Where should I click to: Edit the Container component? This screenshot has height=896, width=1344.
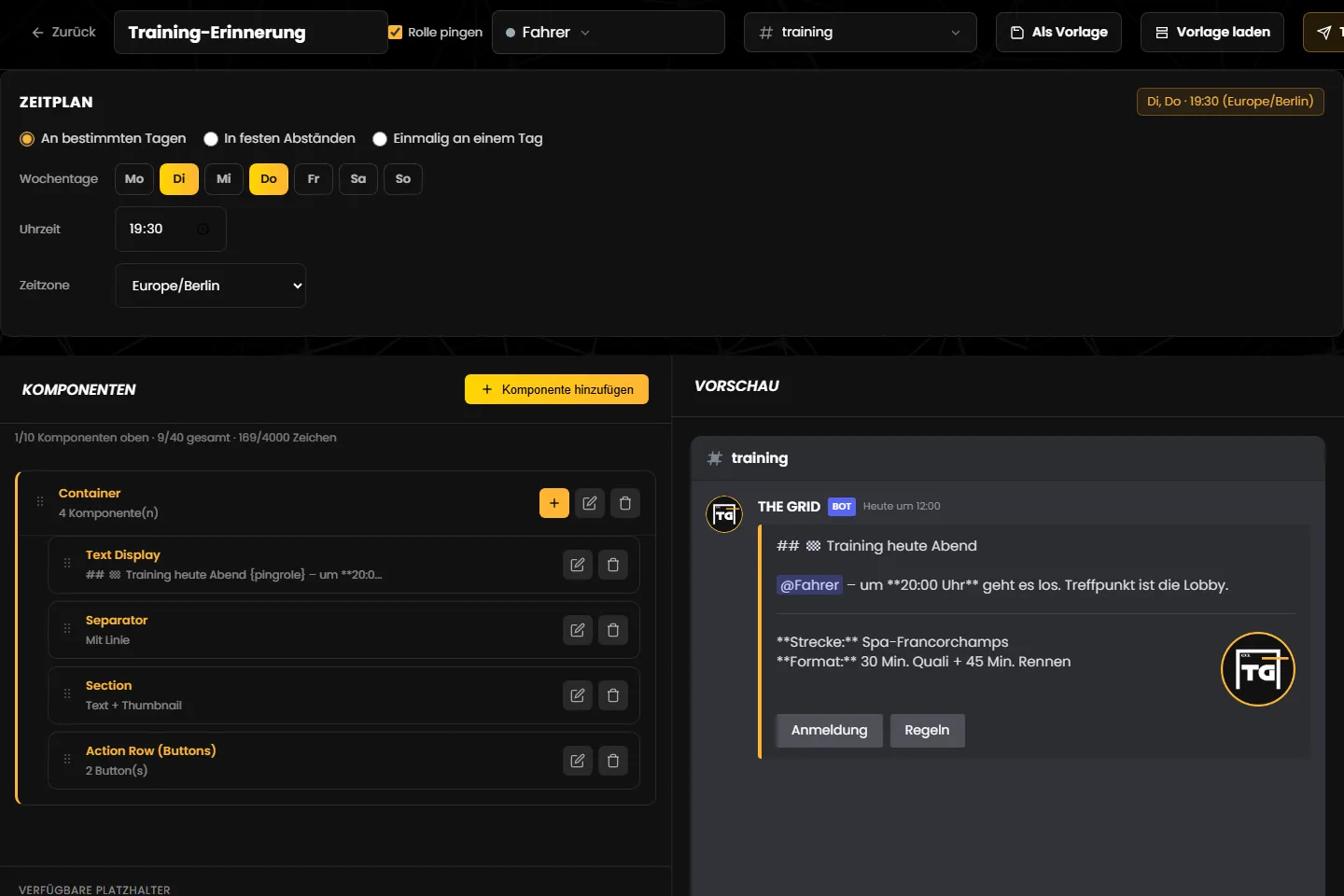point(590,503)
